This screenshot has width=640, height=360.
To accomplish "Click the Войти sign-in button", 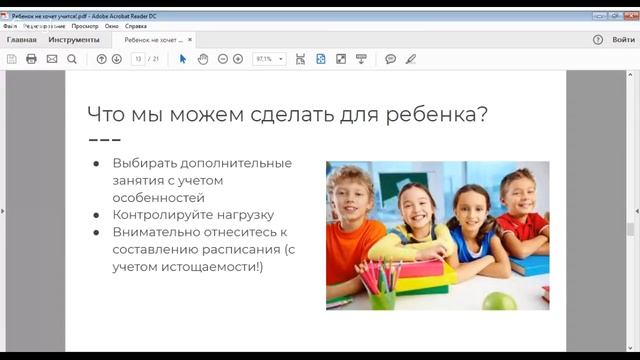I will click(x=623, y=40).
